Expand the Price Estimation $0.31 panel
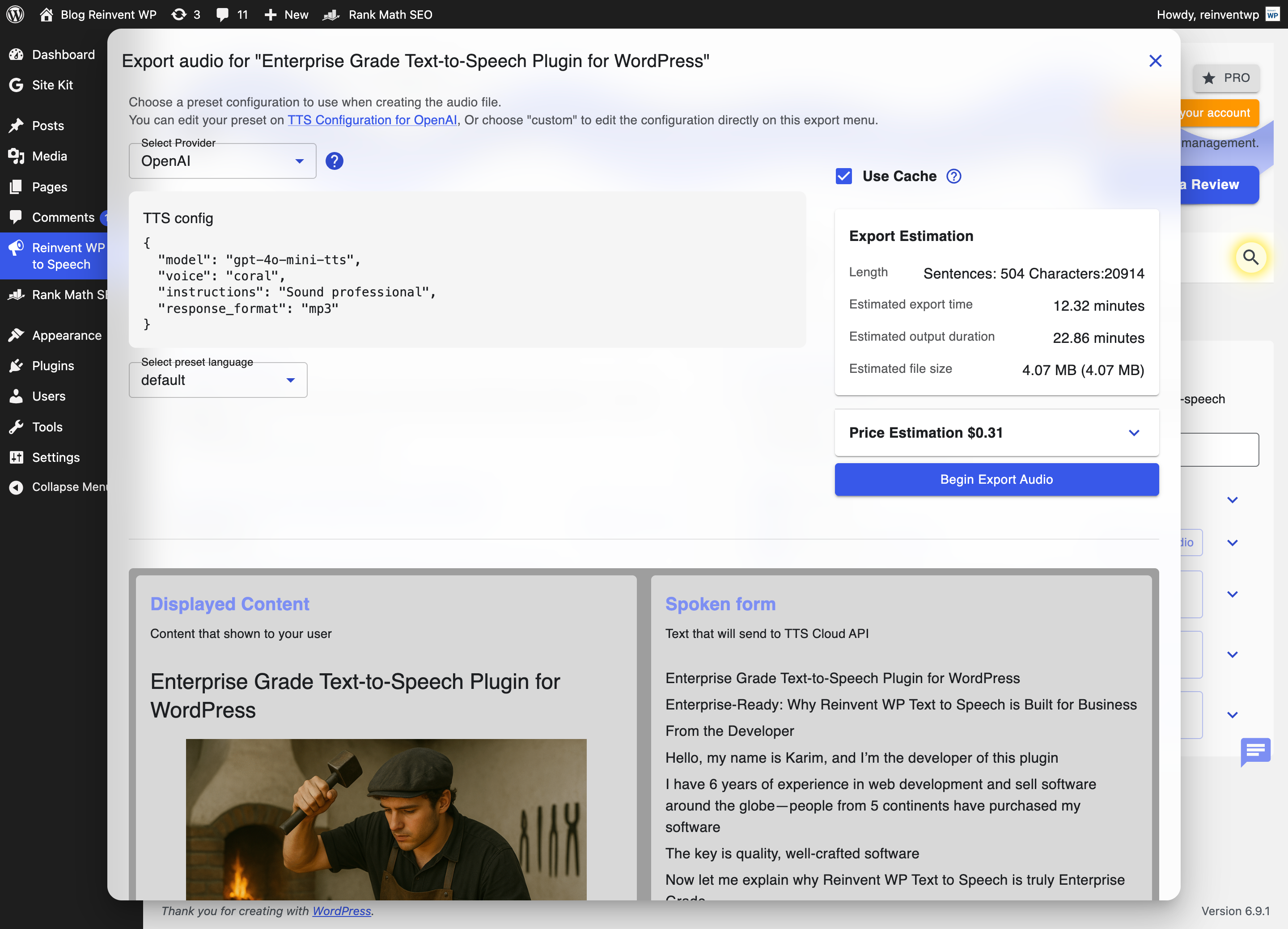This screenshot has width=1288, height=929. click(x=996, y=433)
